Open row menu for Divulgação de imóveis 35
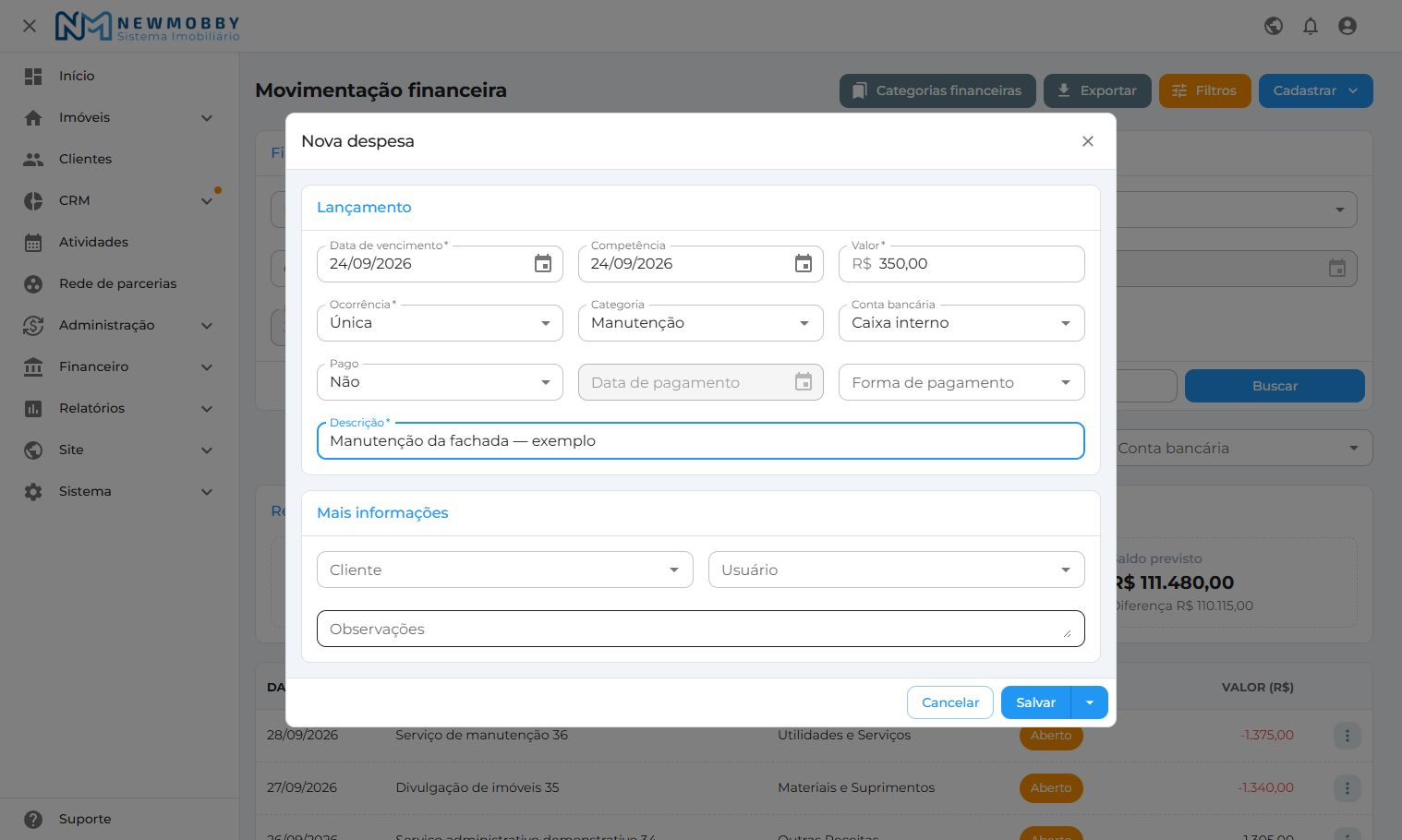Image resolution: width=1402 pixels, height=840 pixels. (1348, 788)
